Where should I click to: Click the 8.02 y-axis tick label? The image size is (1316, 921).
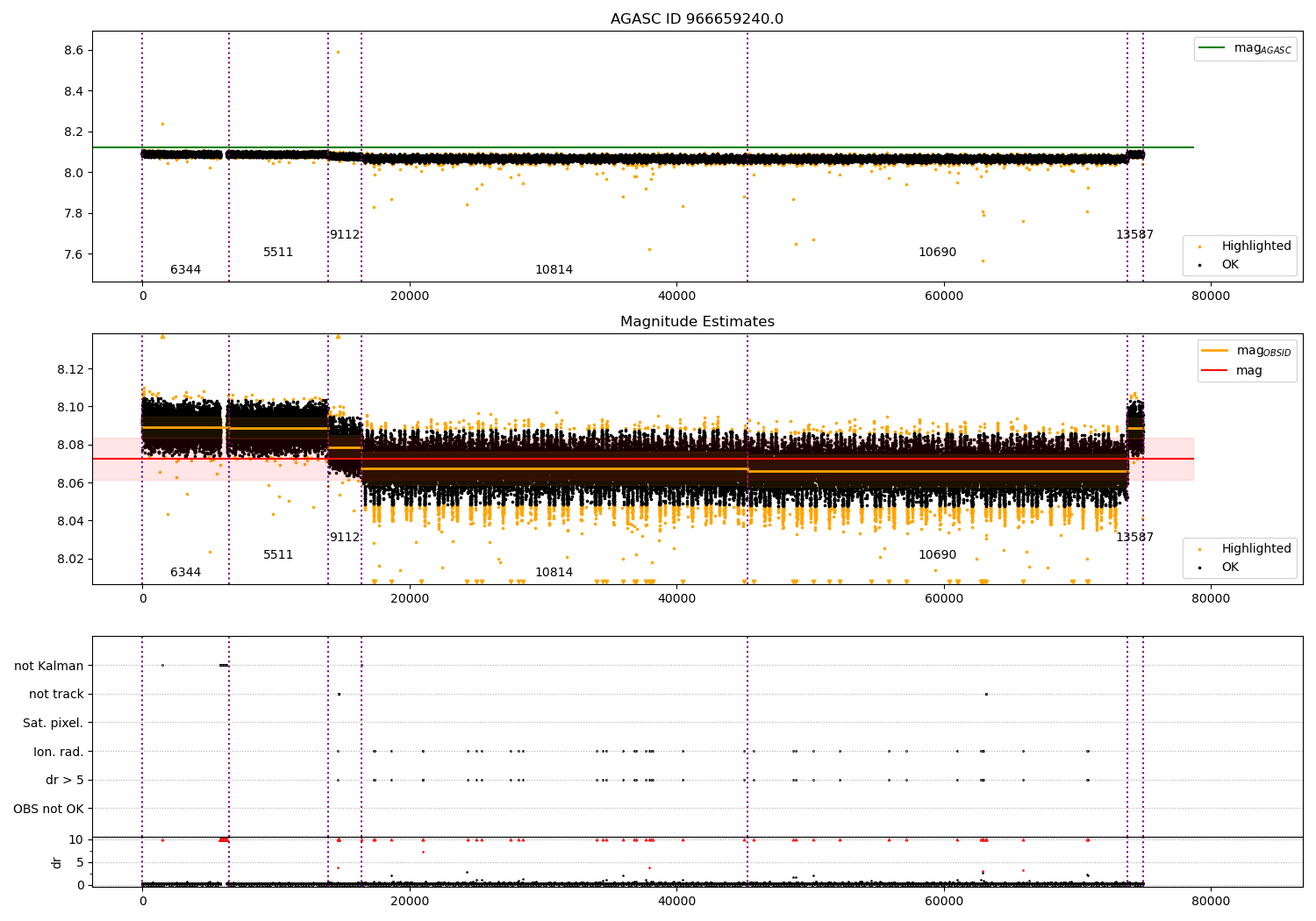pyautogui.click(x=71, y=559)
